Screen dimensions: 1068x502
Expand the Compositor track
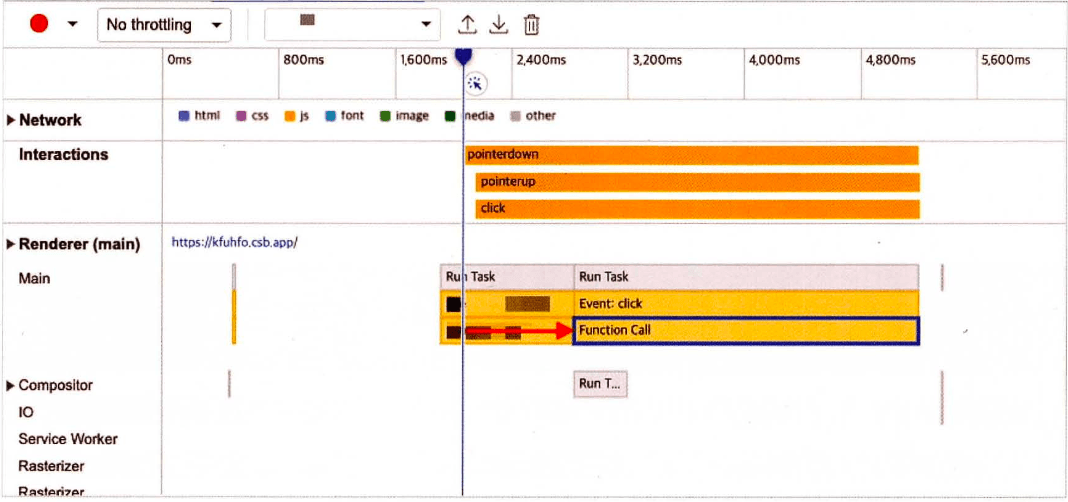pyautogui.click(x=11, y=386)
